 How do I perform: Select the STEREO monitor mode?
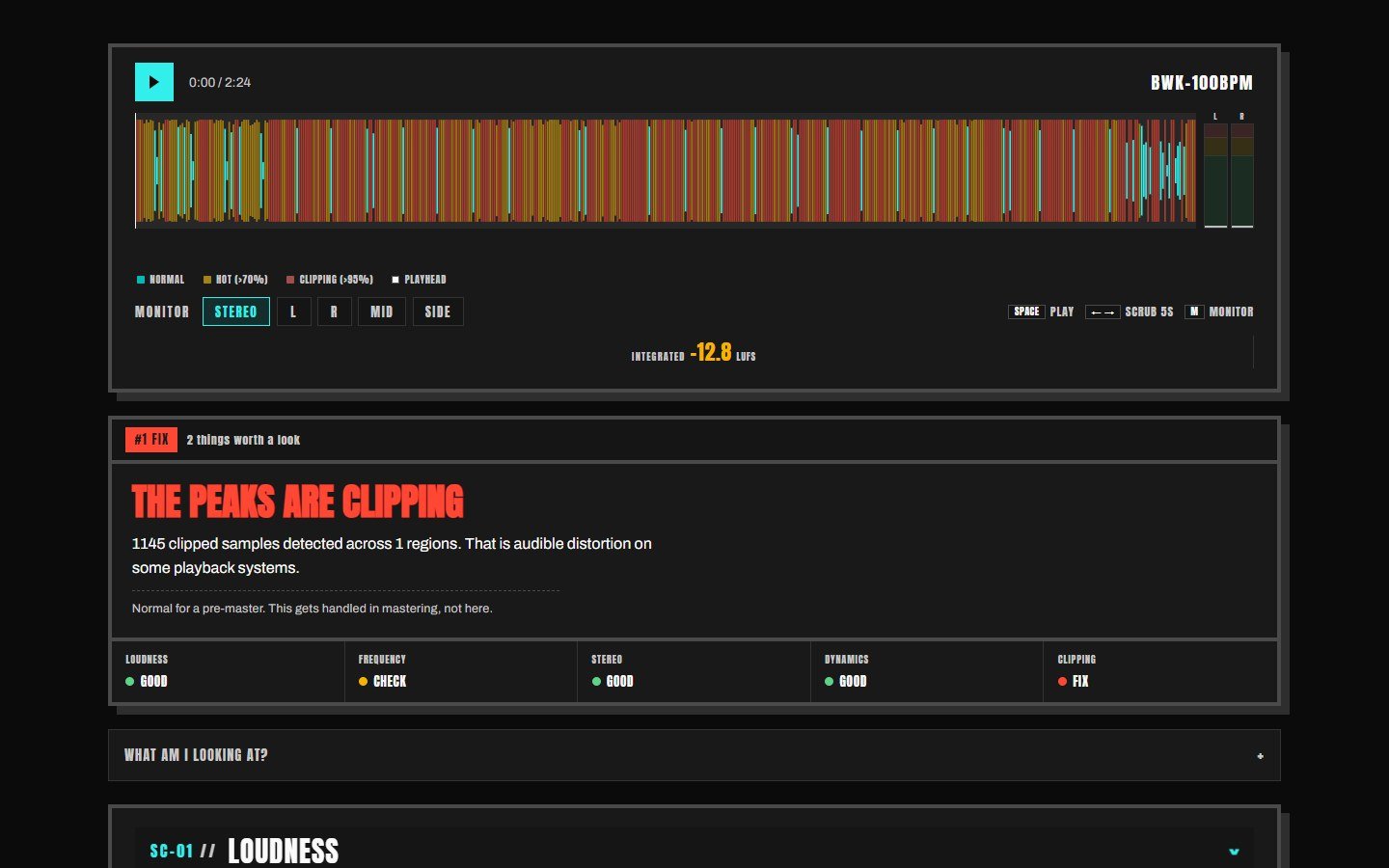236,312
